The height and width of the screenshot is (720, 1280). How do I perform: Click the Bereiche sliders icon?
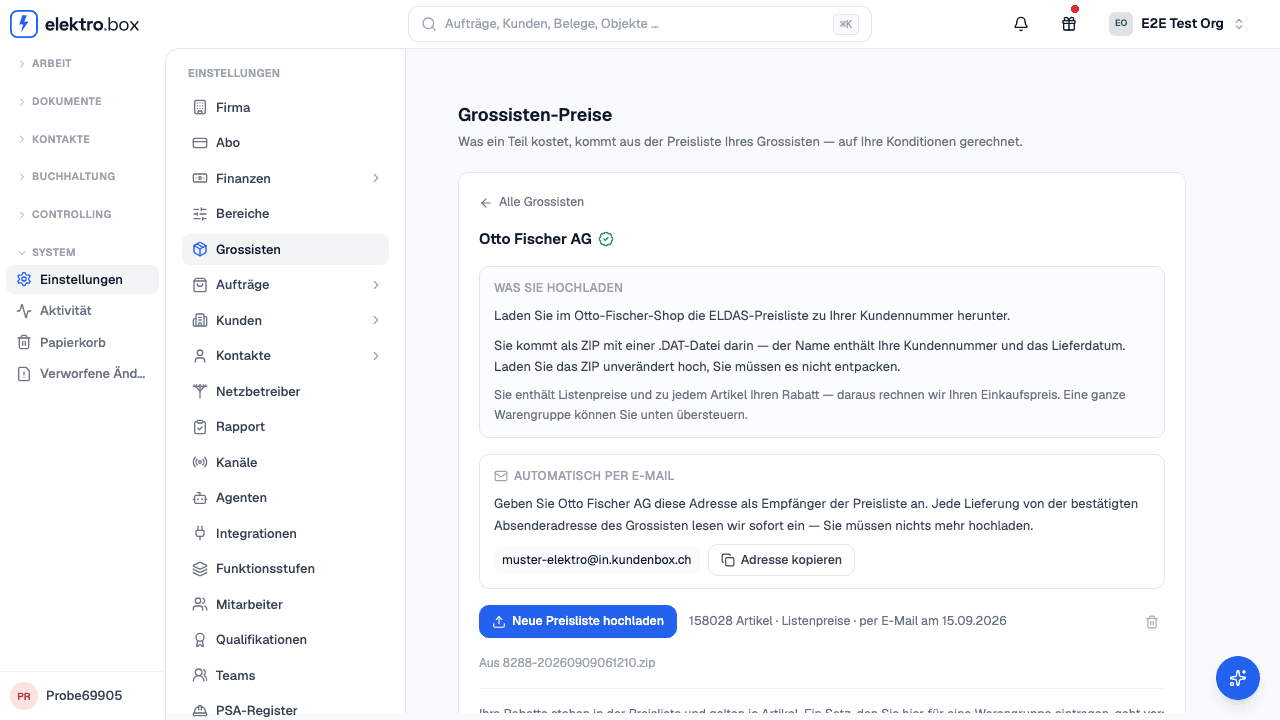[x=199, y=214]
